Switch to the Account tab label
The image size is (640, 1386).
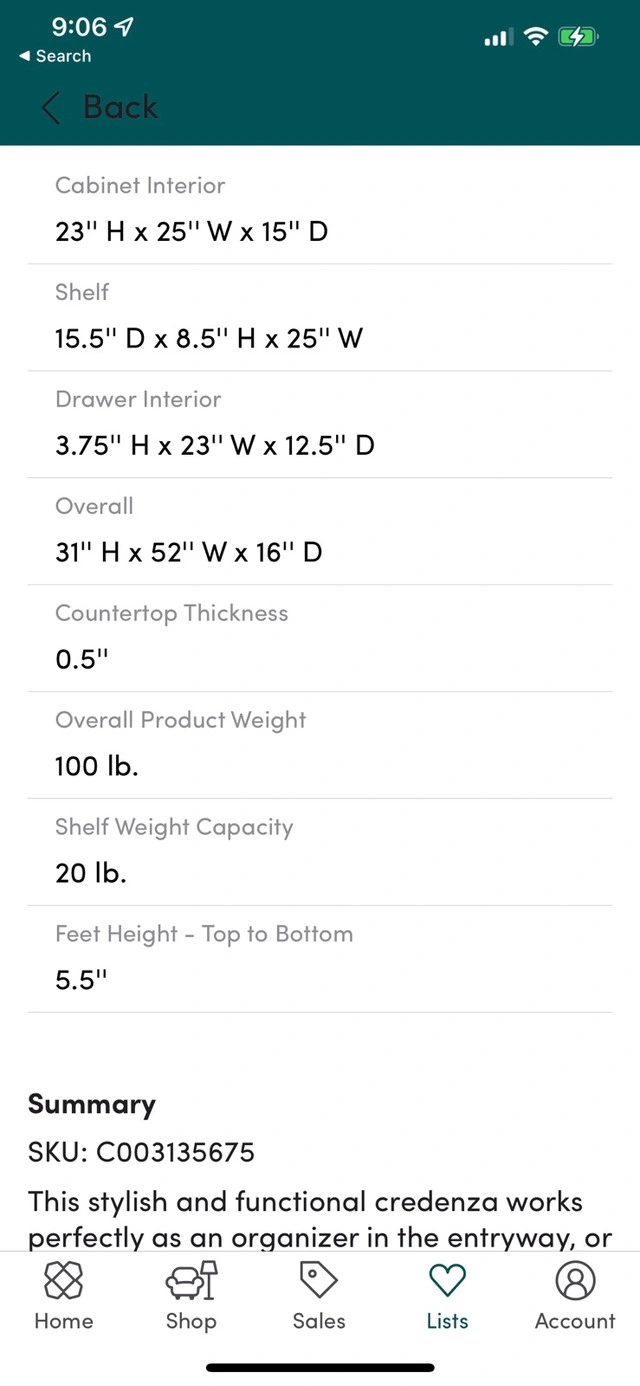point(575,1321)
